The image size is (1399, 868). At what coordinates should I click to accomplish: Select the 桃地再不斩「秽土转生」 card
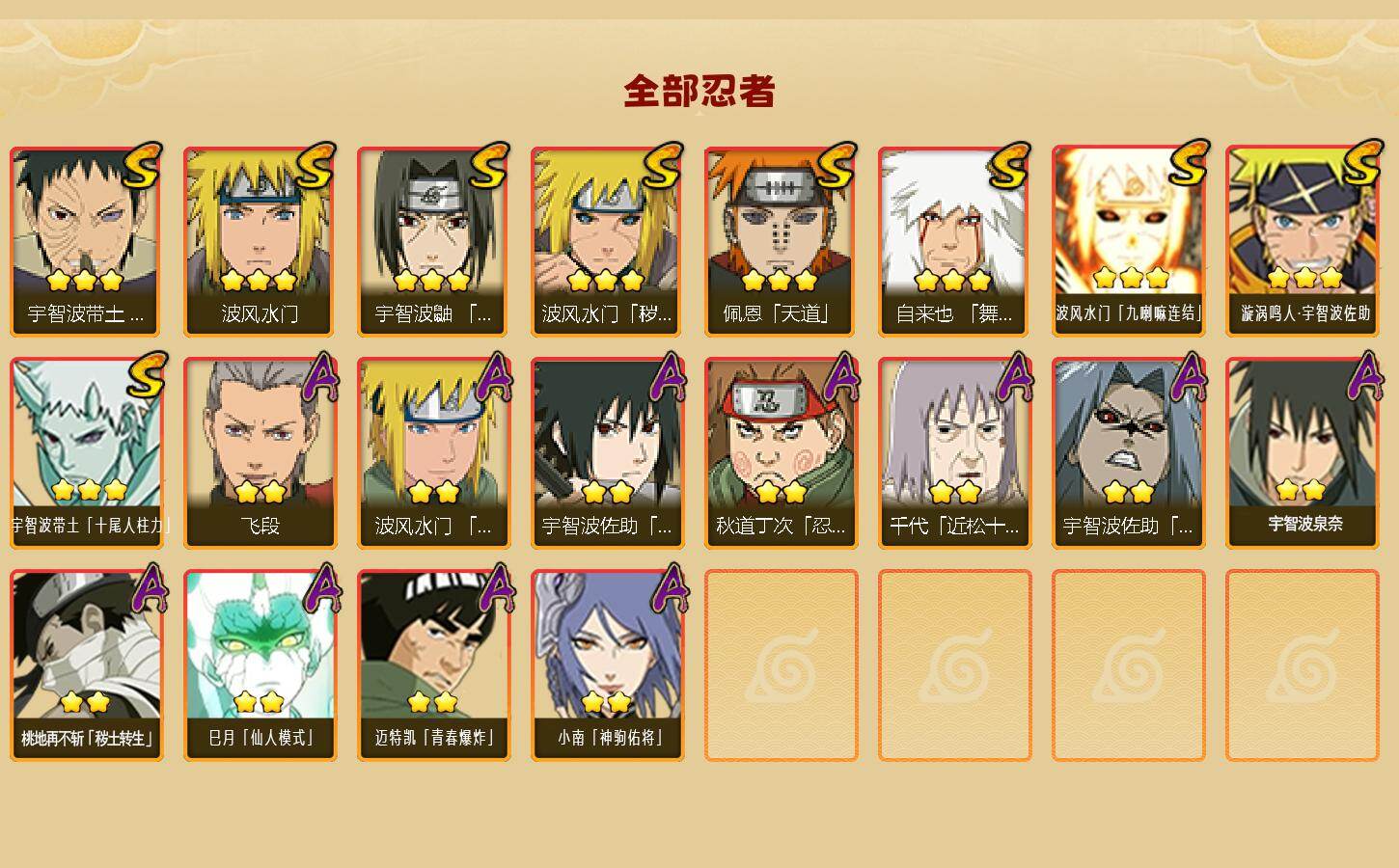87,665
